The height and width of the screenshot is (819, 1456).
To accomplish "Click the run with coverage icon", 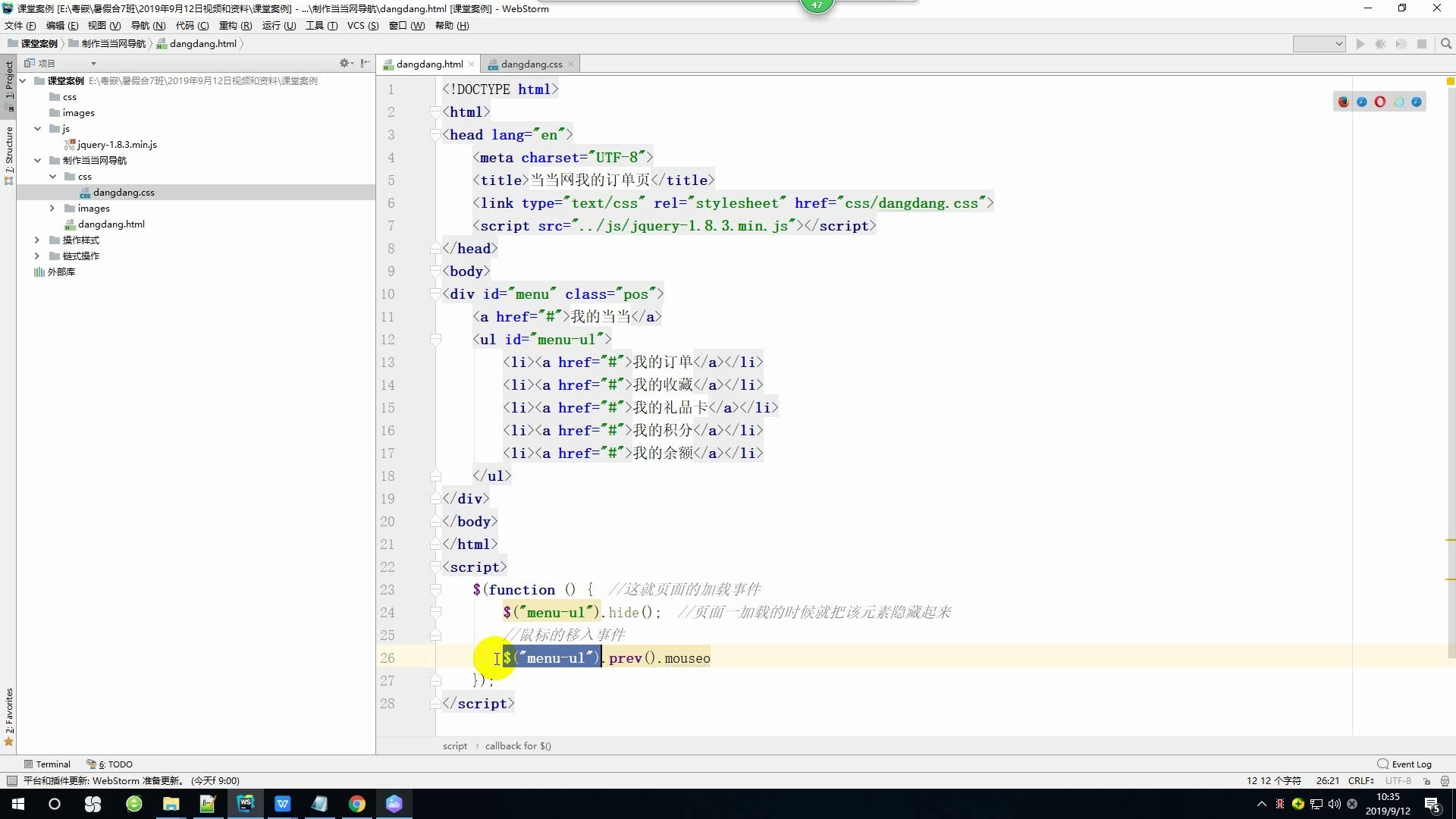I will click(1401, 44).
